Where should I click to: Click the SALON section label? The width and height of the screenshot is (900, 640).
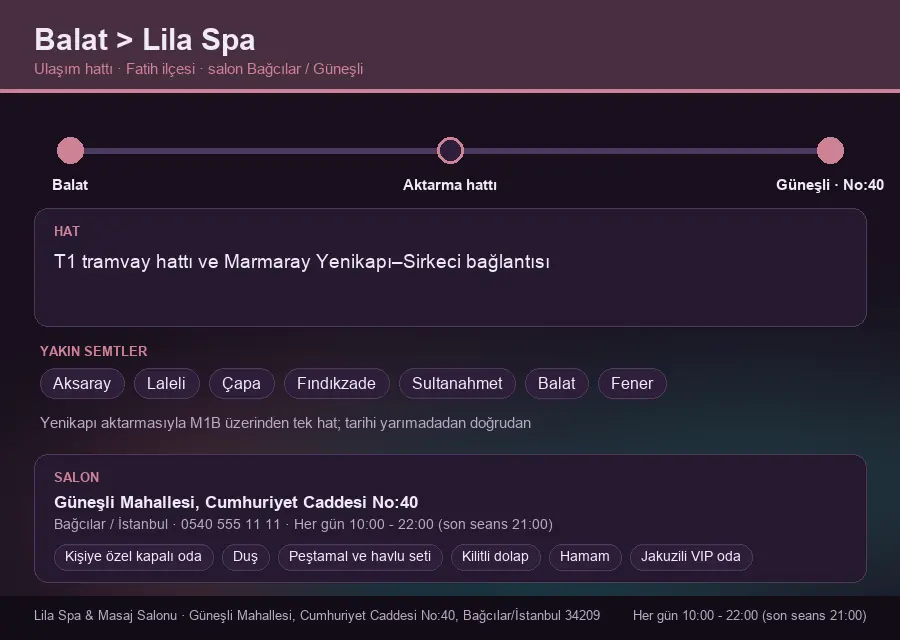[x=76, y=478]
